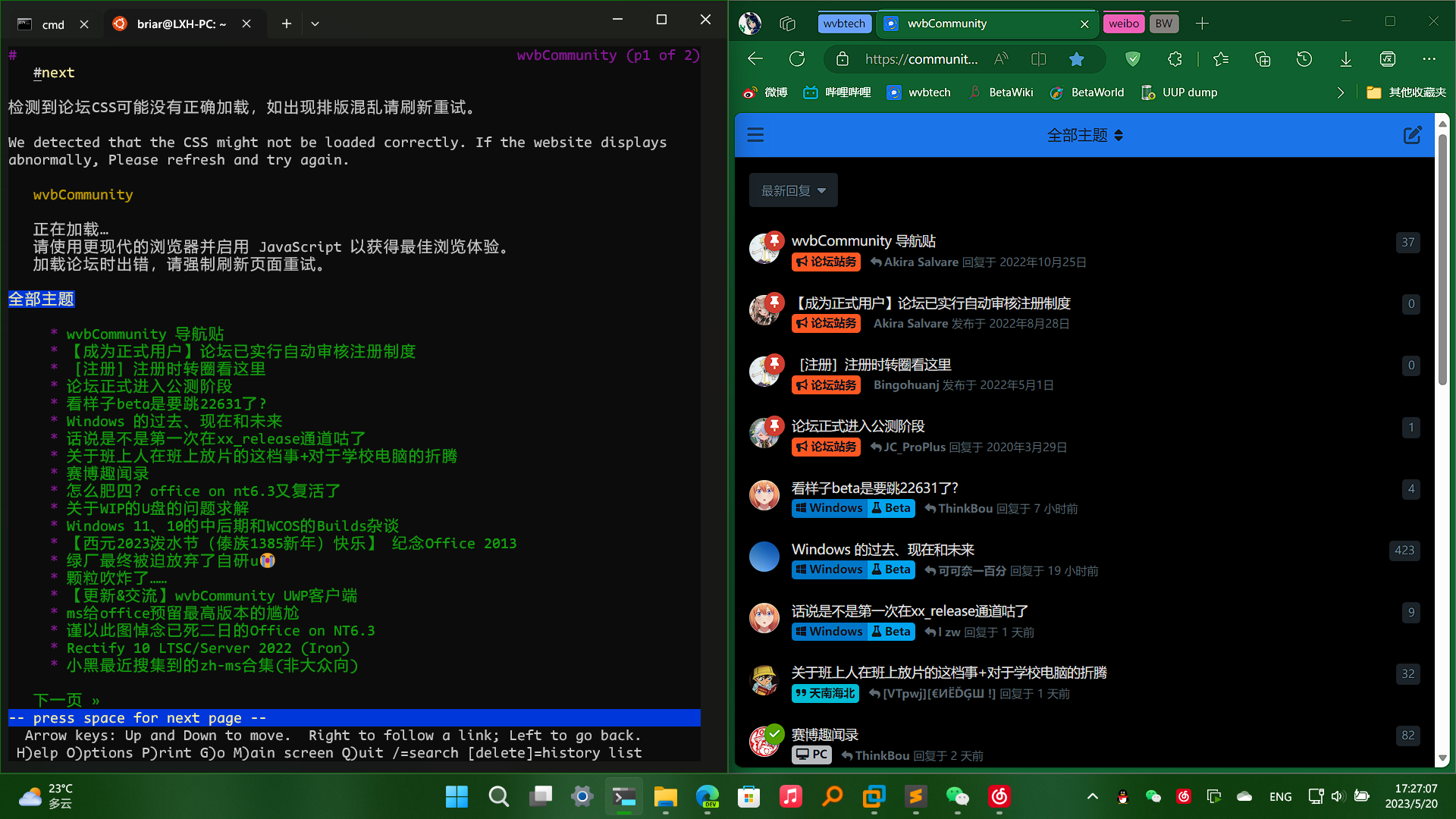Open the weather widget showing 23°C
The width and height of the screenshot is (1456, 819).
[45, 796]
